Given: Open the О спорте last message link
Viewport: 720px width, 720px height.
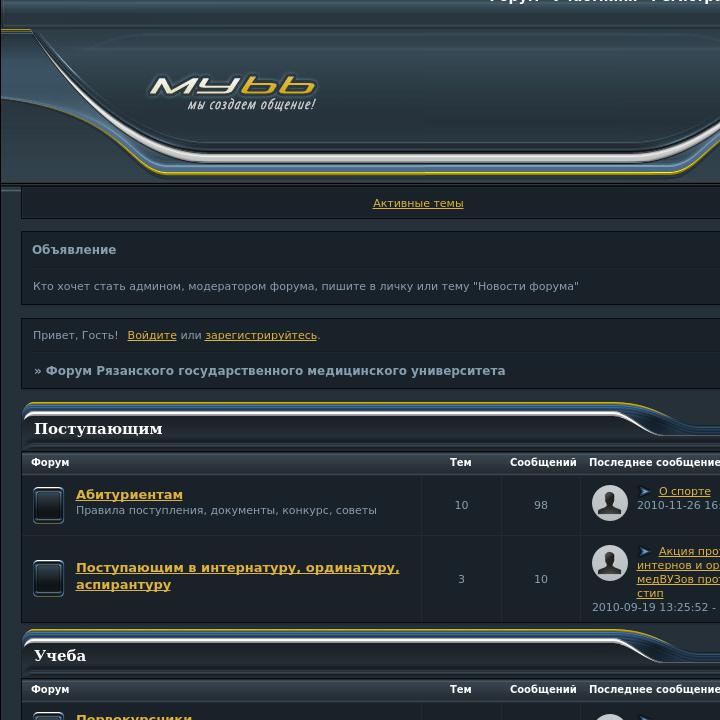Looking at the screenshot, I should [x=685, y=491].
